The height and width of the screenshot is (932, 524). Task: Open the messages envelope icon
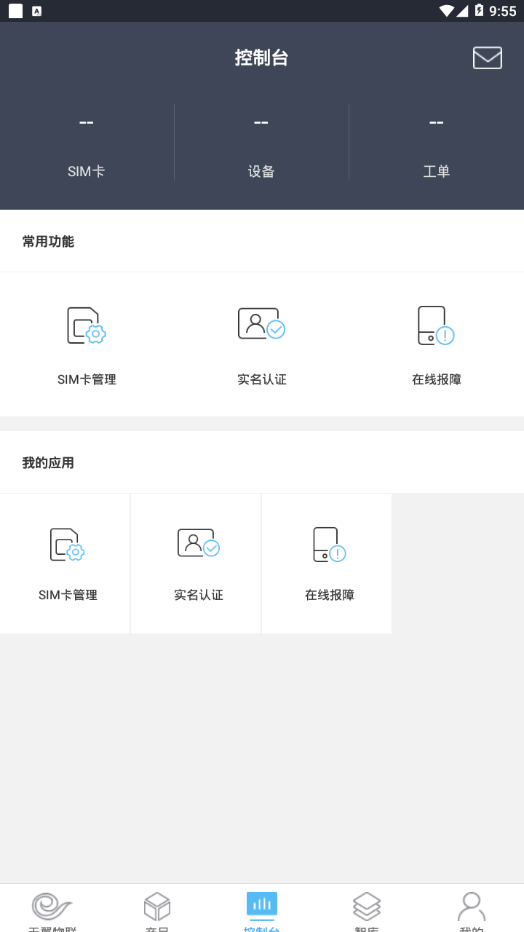pos(487,58)
